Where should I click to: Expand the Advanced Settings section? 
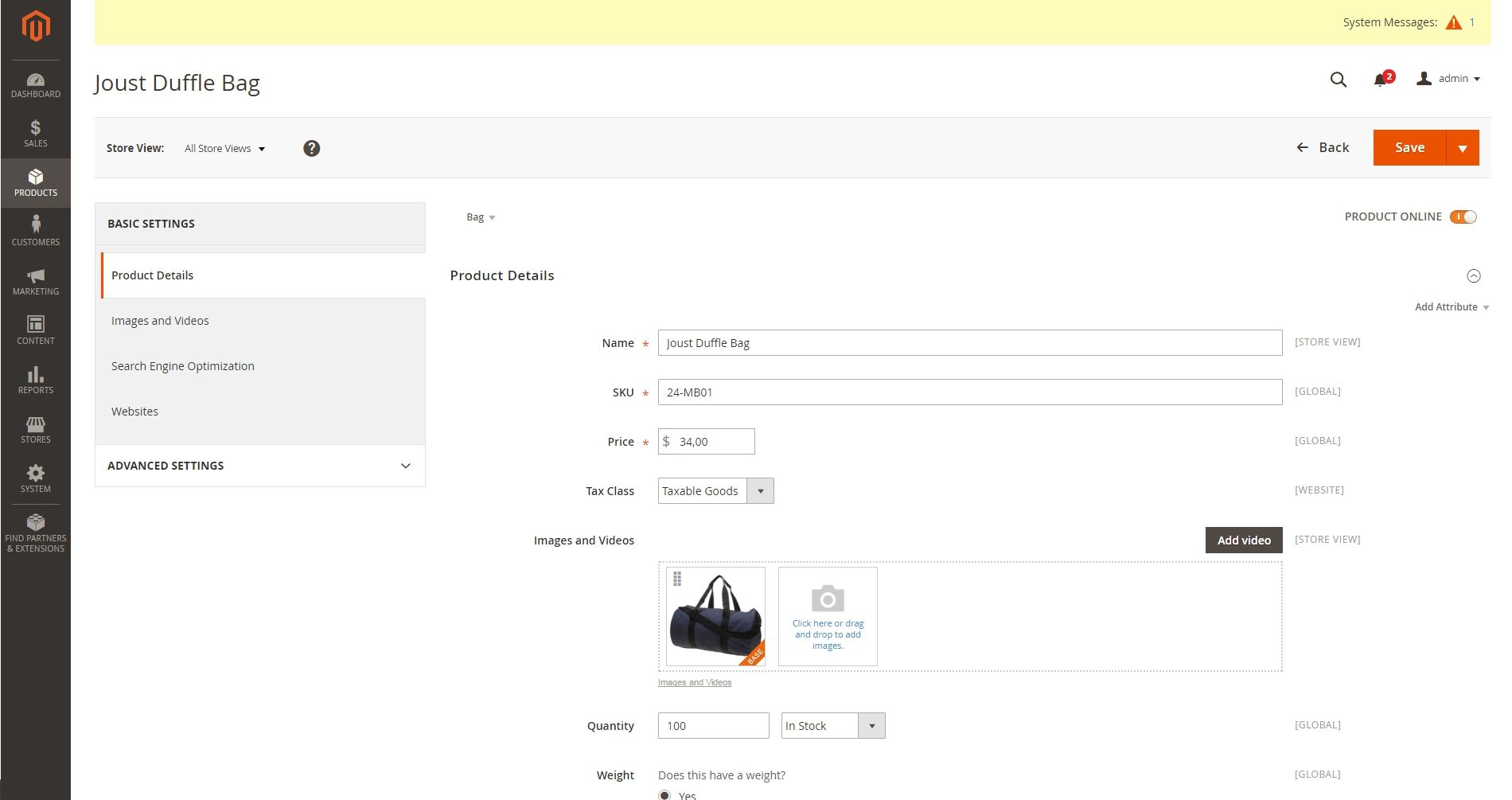click(259, 466)
